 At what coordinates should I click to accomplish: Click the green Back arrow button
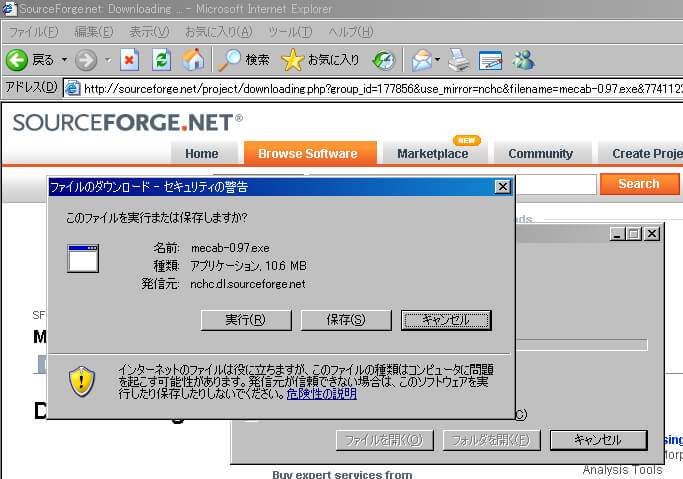point(17,60)
